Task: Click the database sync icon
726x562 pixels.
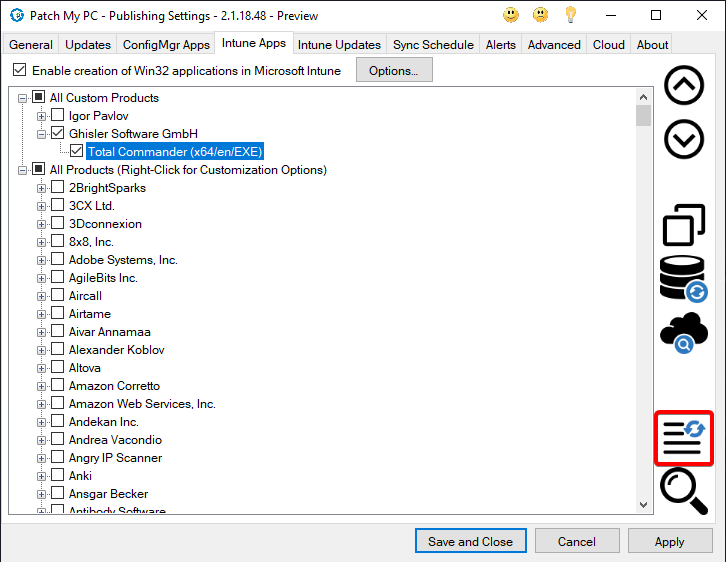Action: tap(684, 278)
